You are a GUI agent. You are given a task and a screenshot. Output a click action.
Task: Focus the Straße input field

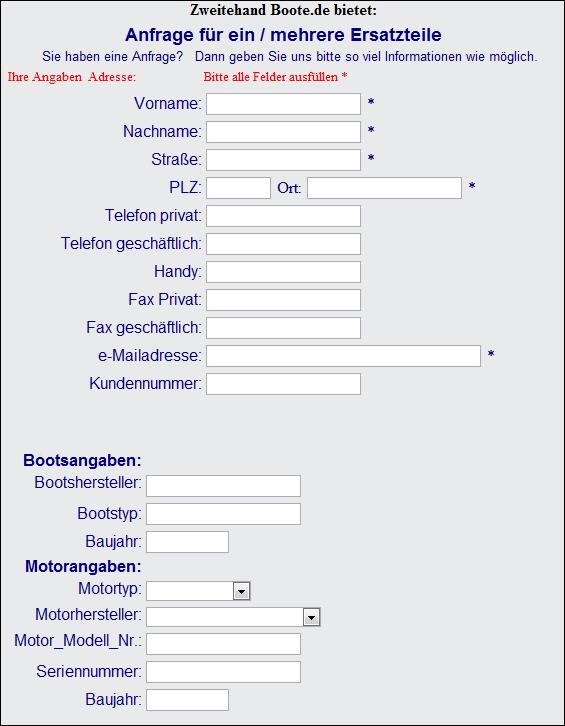[283, 160]
